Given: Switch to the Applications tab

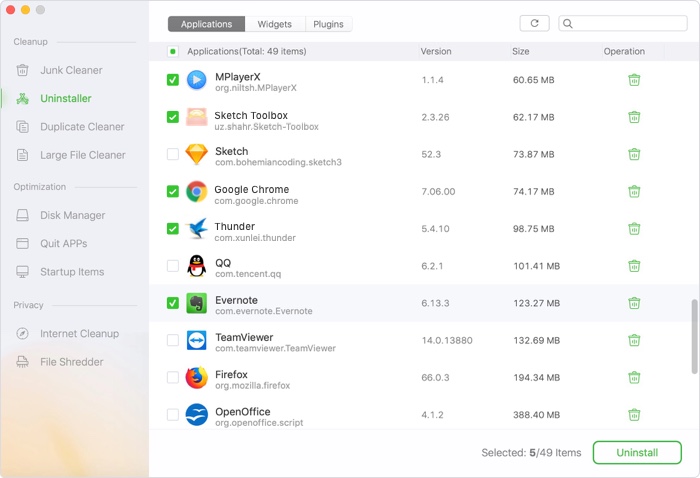Looking at the screenshot, I should click(206, 24).
